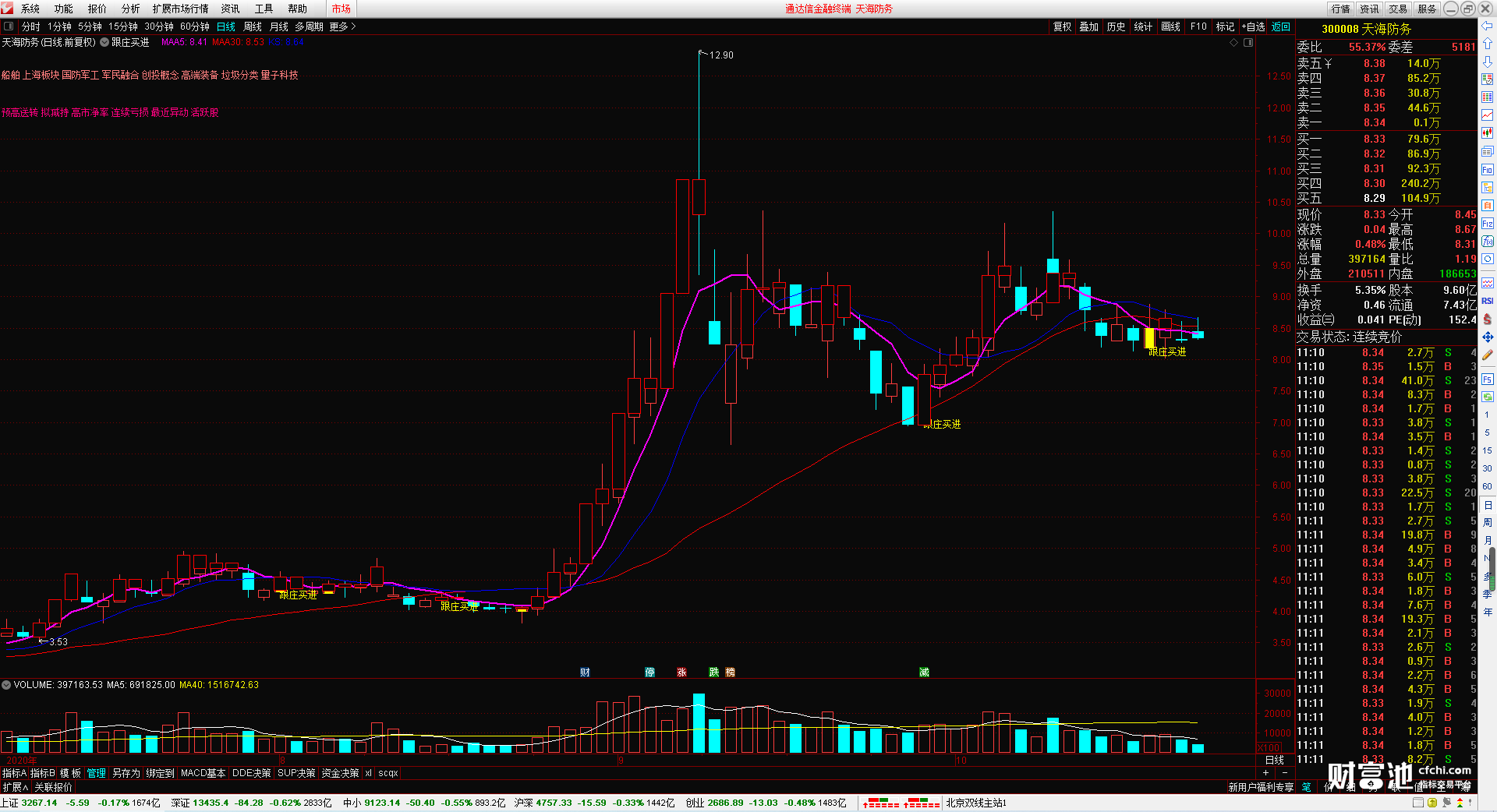1497x812 pixels.
Task: Click the 涨 marker below the chart
Action: (x=681, y=672)
